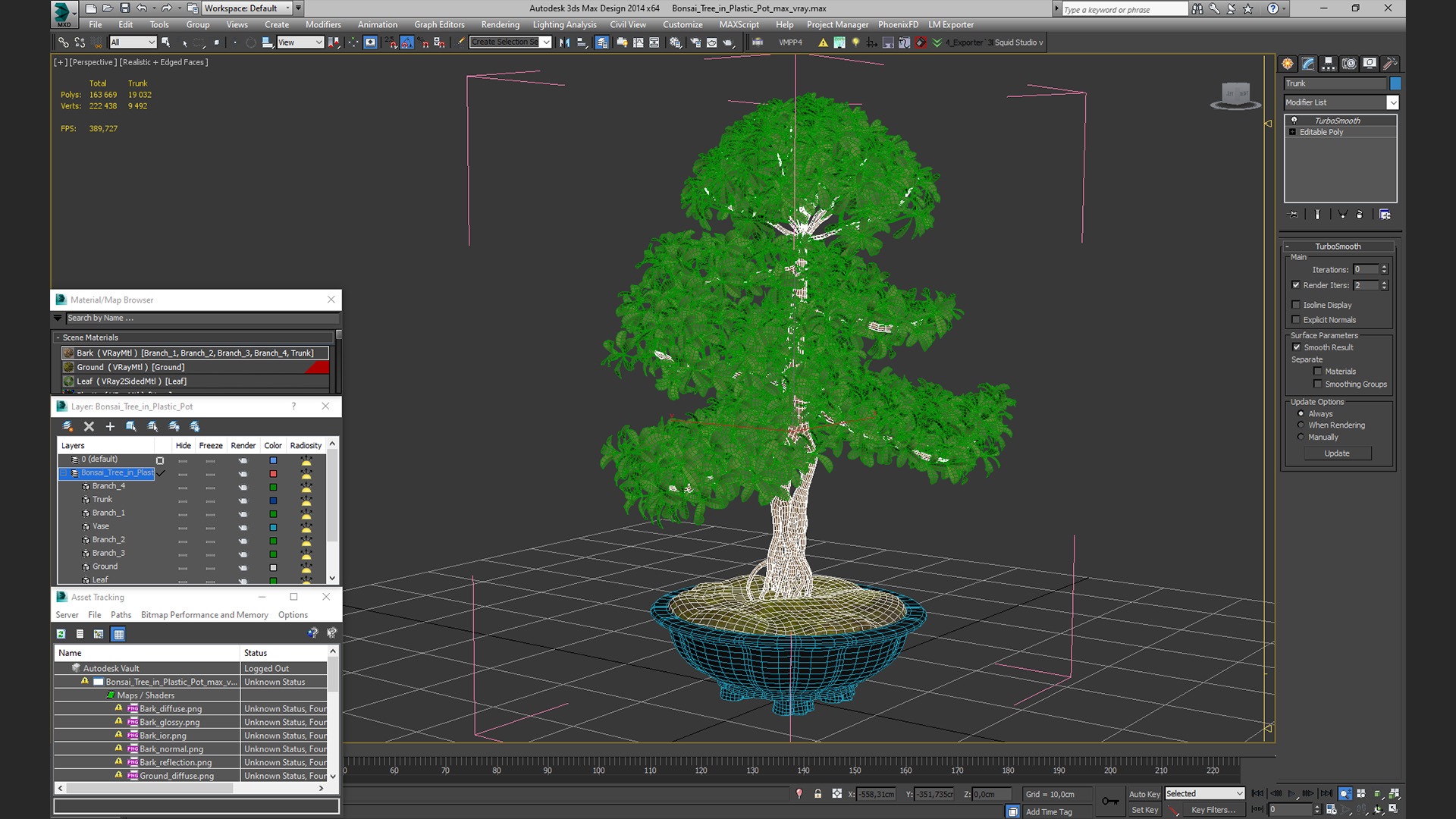
Task: Open the Workspace Default dropdown
Action: (x=247, y=8)
